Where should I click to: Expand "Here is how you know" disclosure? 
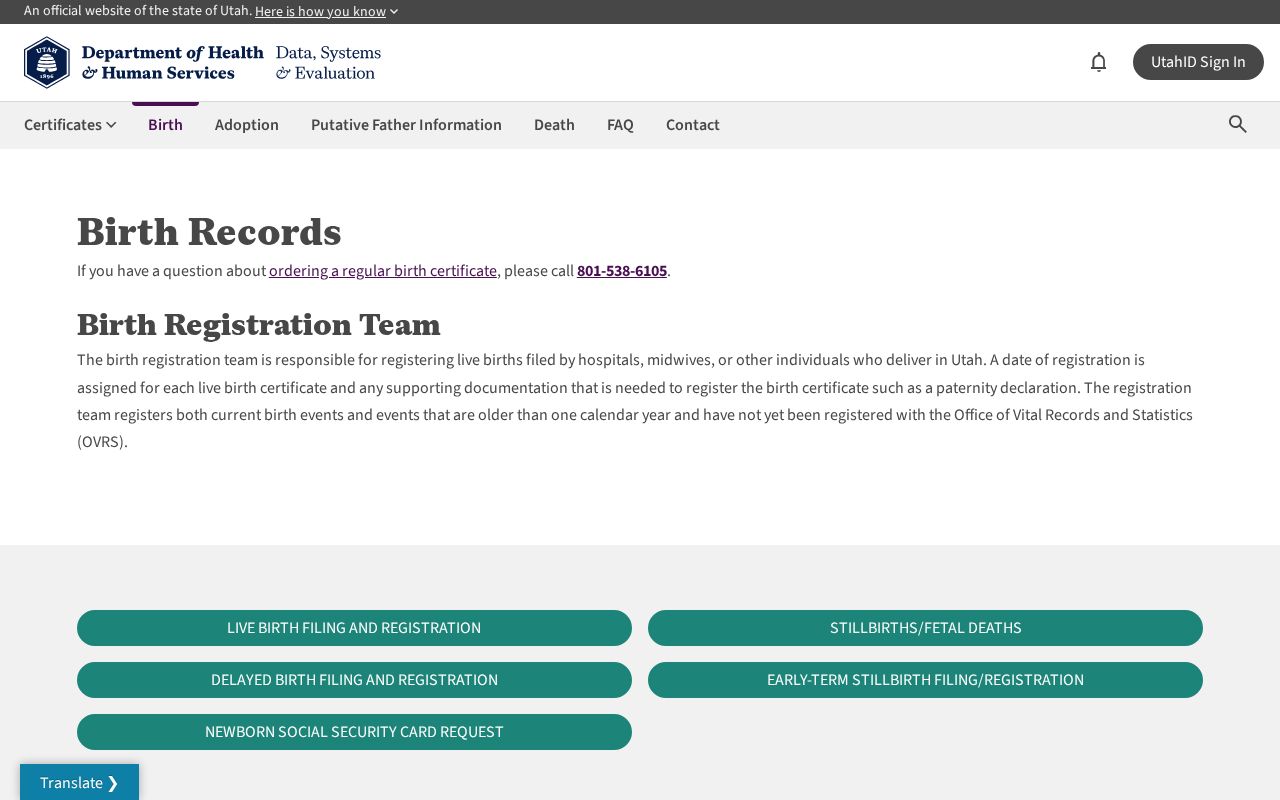(x=327, y=11)
